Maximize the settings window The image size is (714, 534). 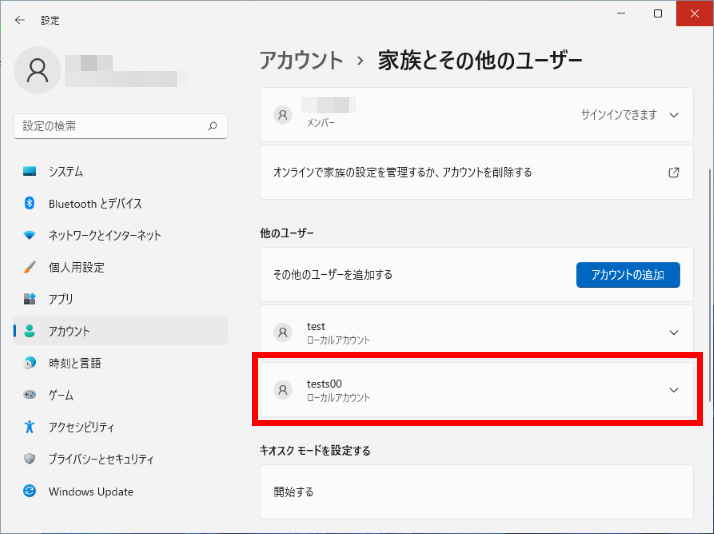coord(658,14)
